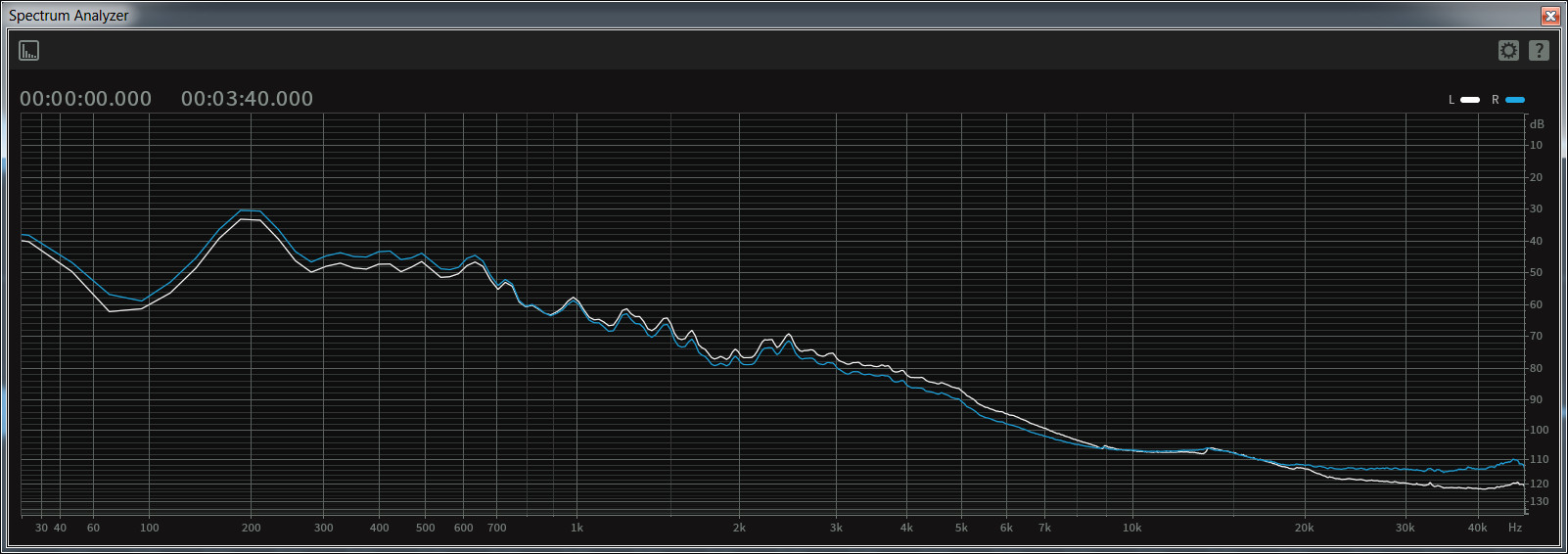This screenshot has height=554, width=1568.
Task: Close the Spectrum Analyzer window
Action: [1550, 16]
